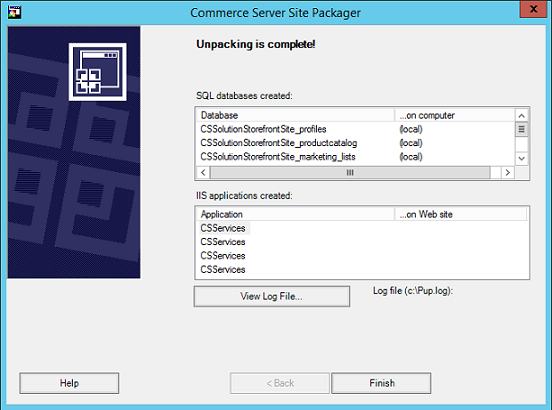The image size is (552, 410).
Task: Click (local) beside the profiles database
Action: (411, 129)
